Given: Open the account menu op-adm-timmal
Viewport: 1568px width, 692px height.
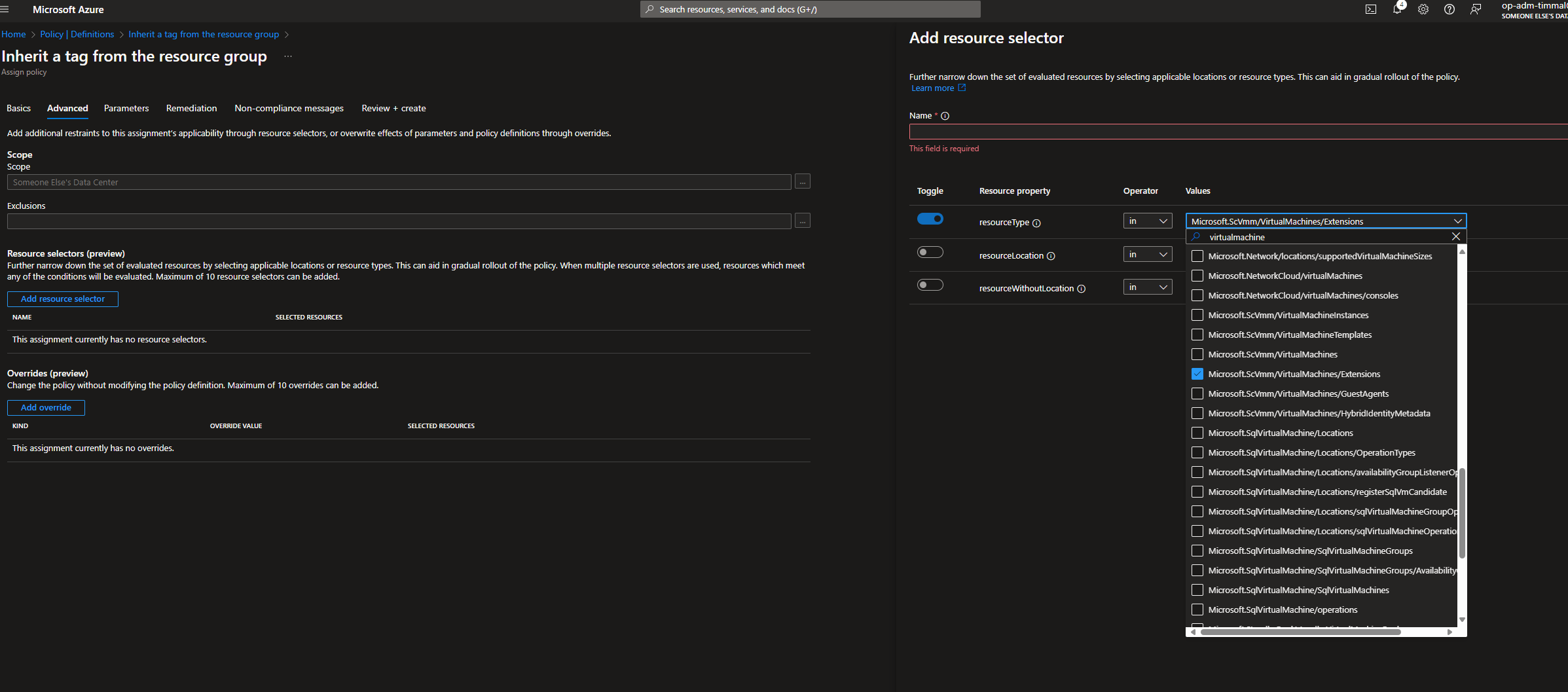Looking at the screenshot, I should [x=1534, y=9].
